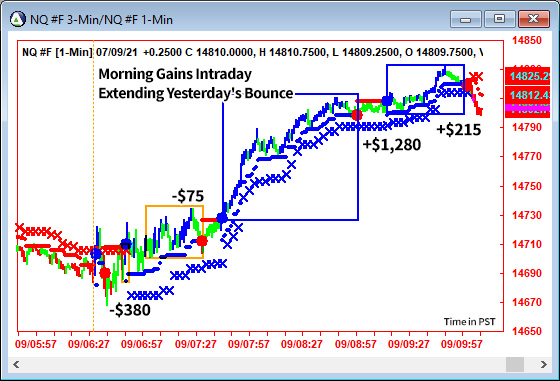This screenshot has height=381, width=560.
Task: Click the +$215 profit label
Action: [x=459, y=129]
